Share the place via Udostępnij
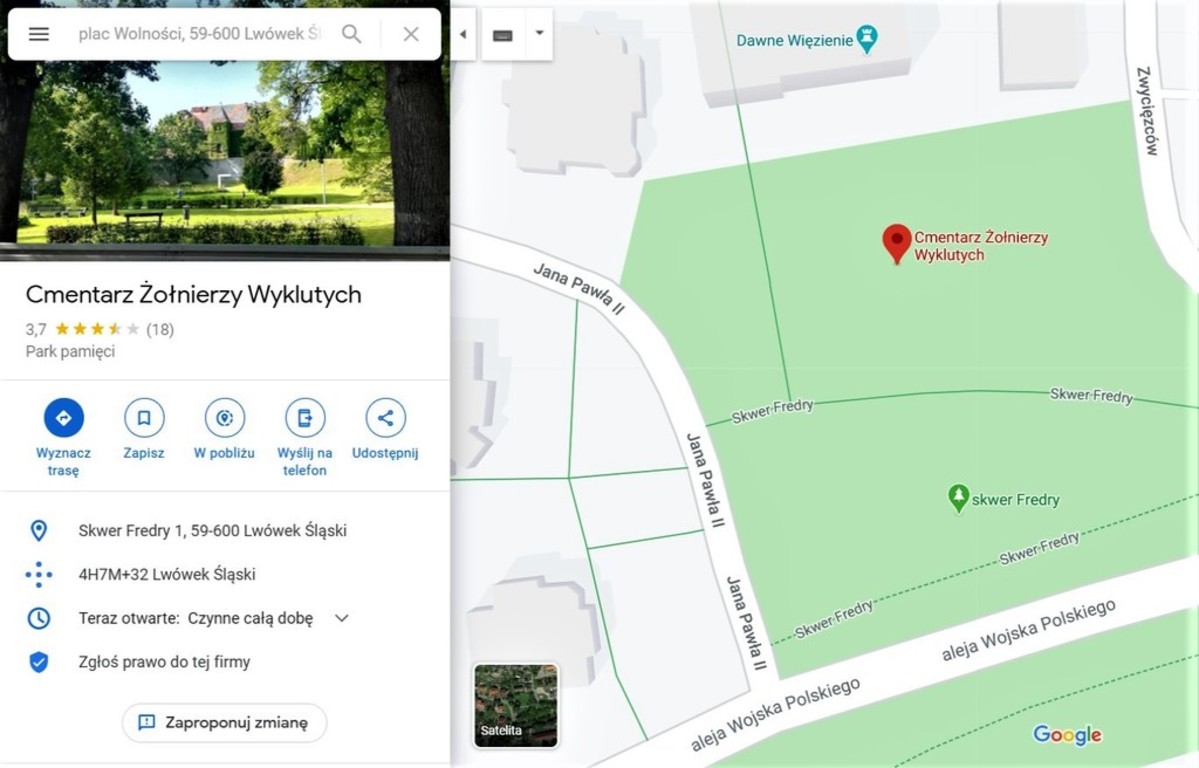Viewport: 1199px width, 768px height. click(385, 418)
